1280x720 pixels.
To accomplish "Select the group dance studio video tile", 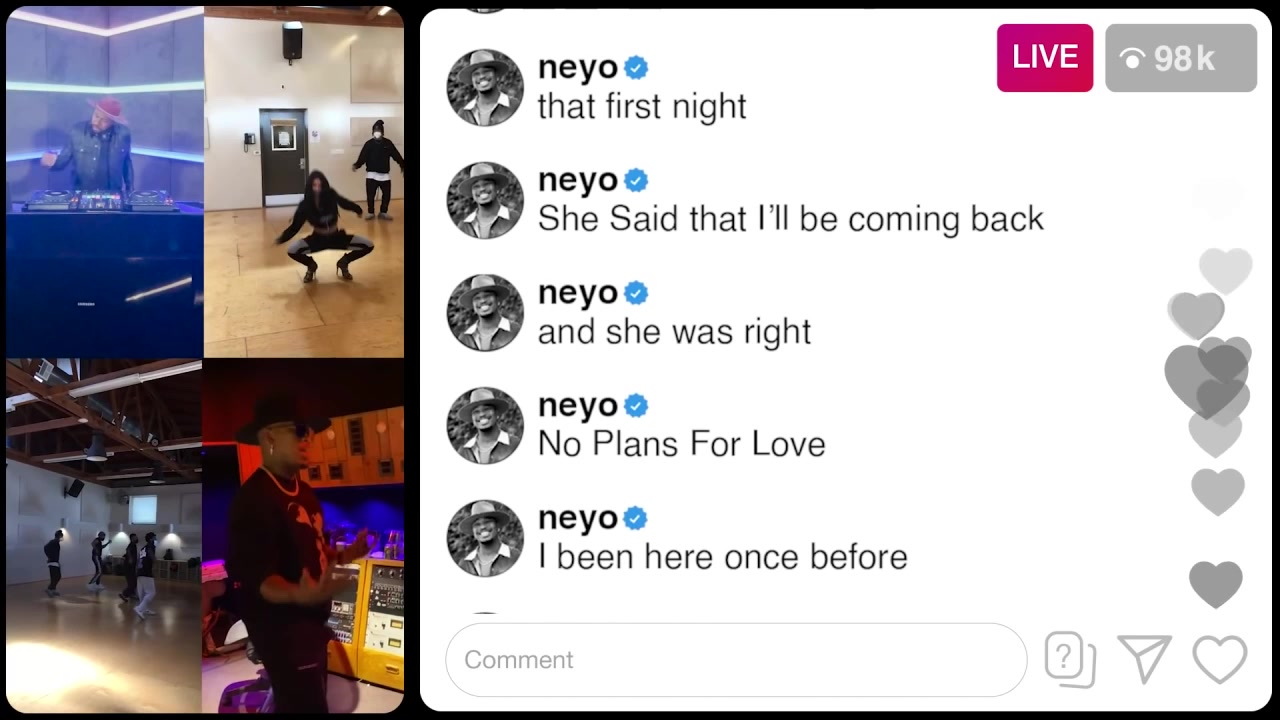I will coord(104,536).
